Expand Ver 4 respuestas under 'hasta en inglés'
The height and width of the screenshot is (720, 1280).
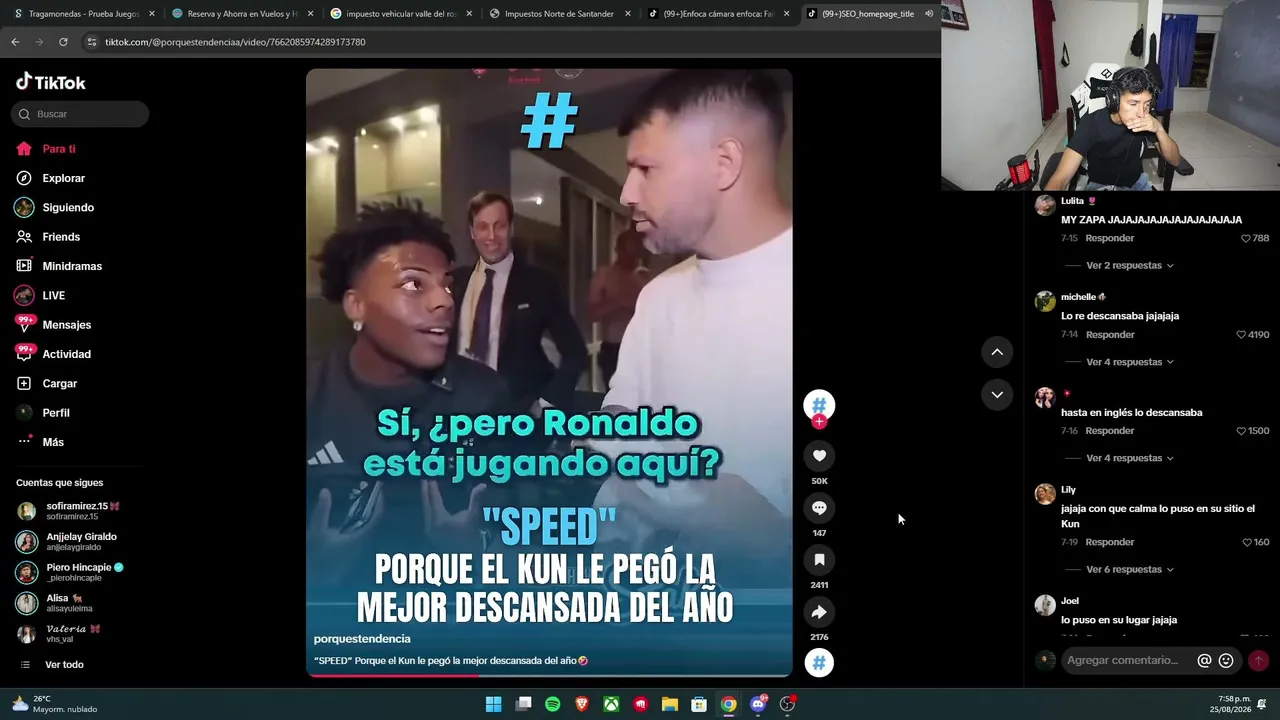1129,458
